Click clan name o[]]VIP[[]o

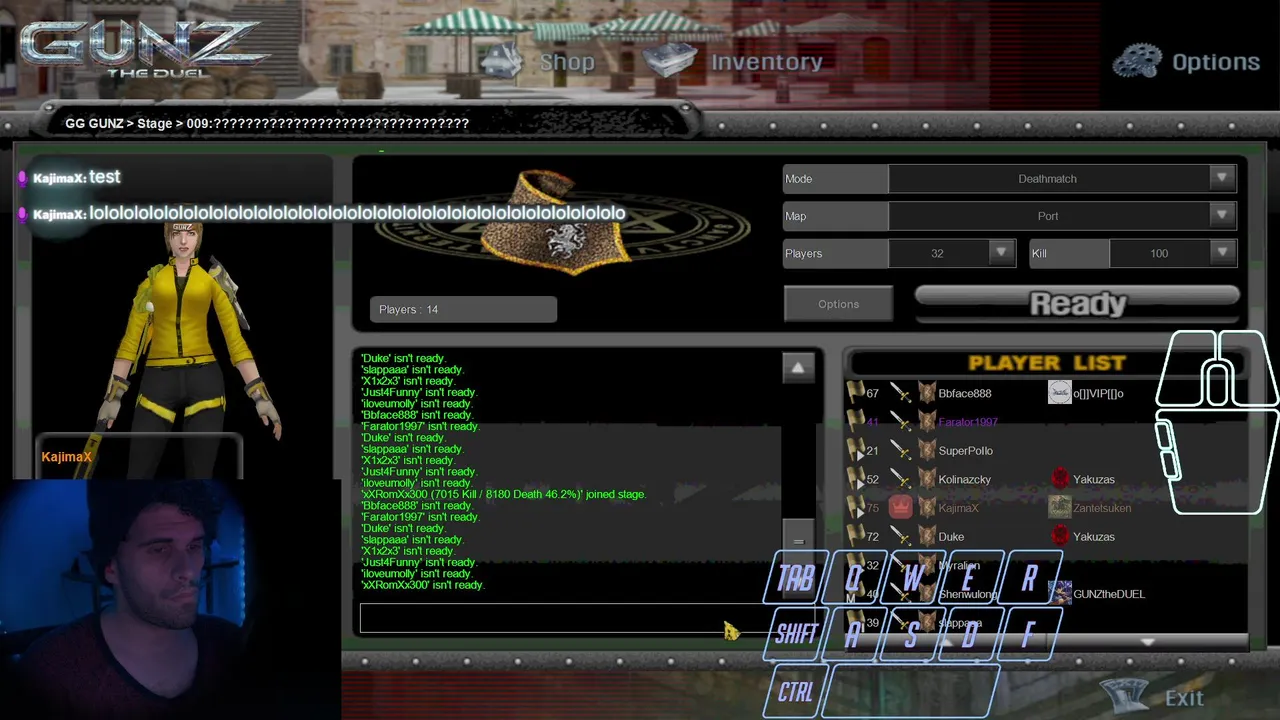pyautogui.click(x=1098, y=393)
